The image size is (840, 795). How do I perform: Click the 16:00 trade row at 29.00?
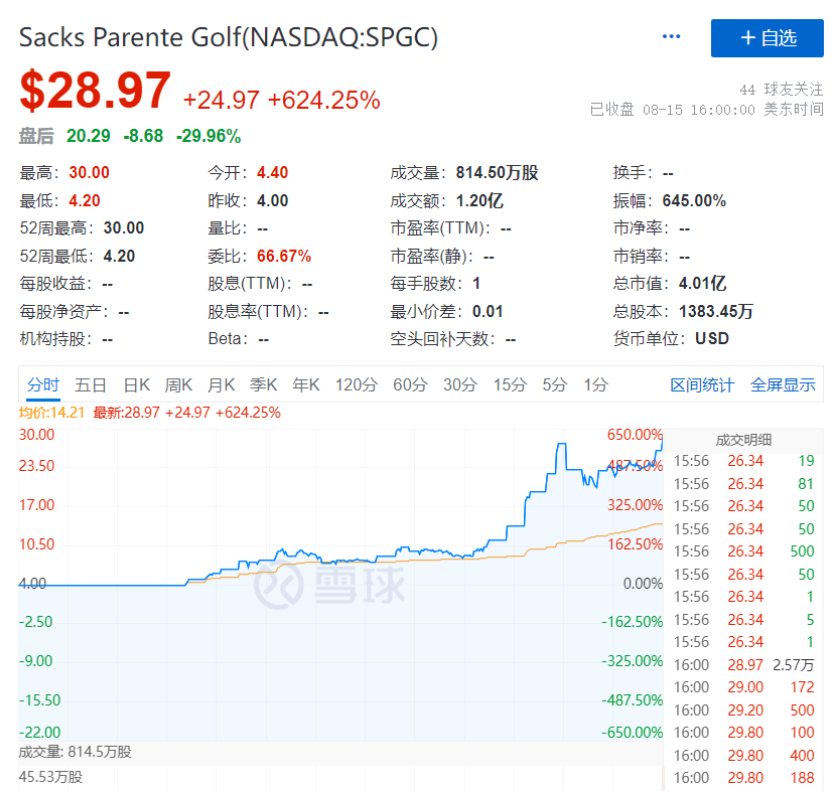744,687
